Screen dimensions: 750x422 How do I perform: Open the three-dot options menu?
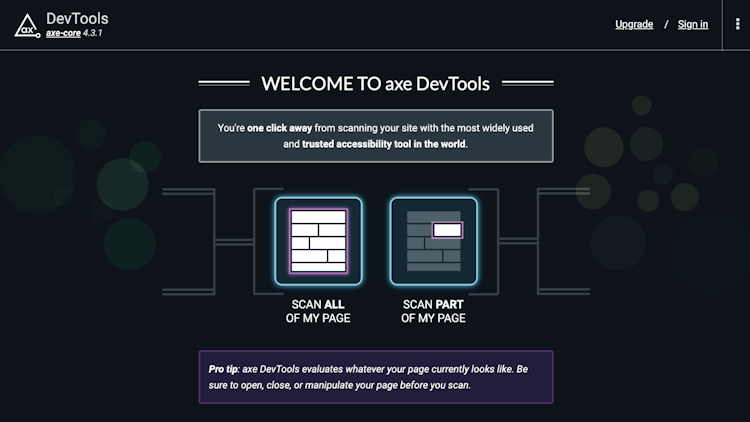tap(737, 24)
